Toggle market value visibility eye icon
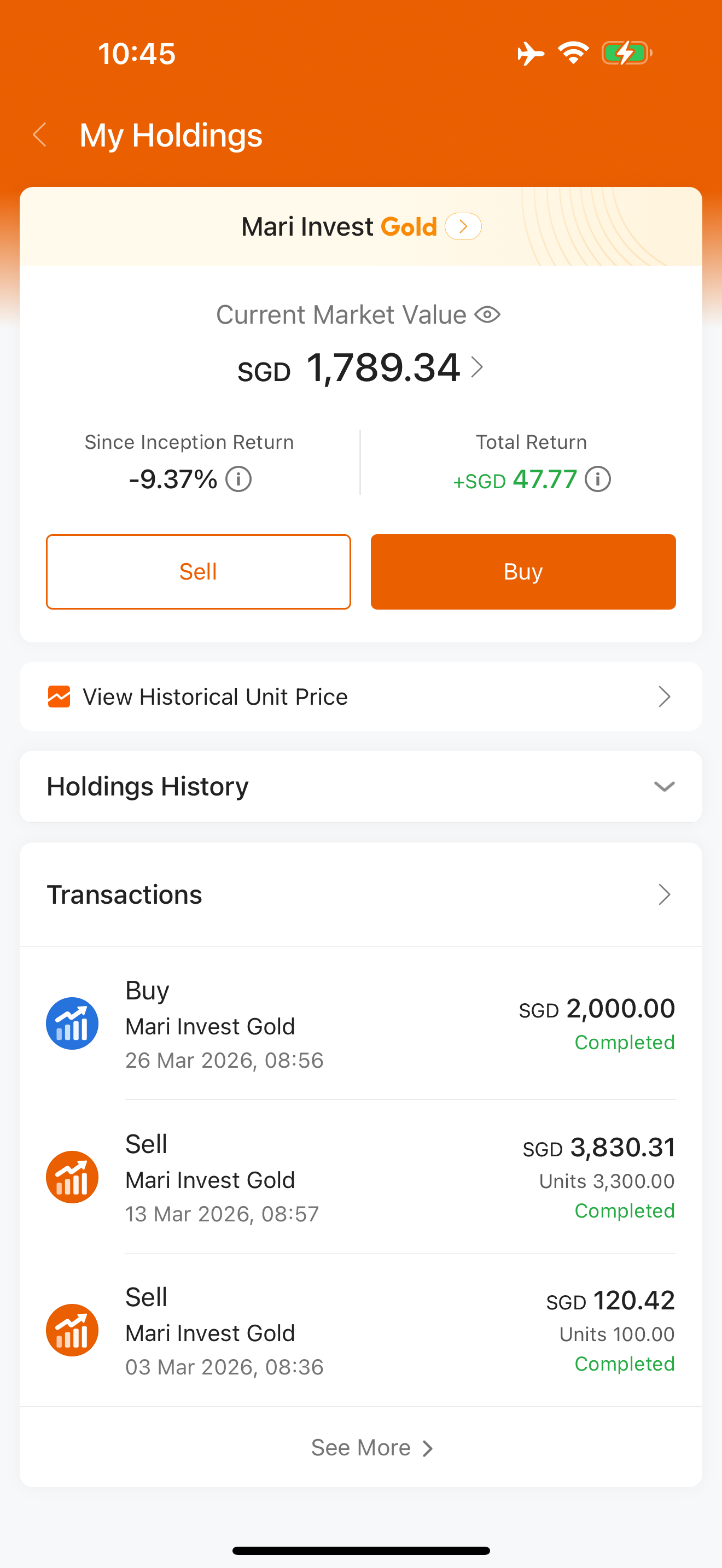The width and height of the screenshot is (722, 1568). (487, 315)
